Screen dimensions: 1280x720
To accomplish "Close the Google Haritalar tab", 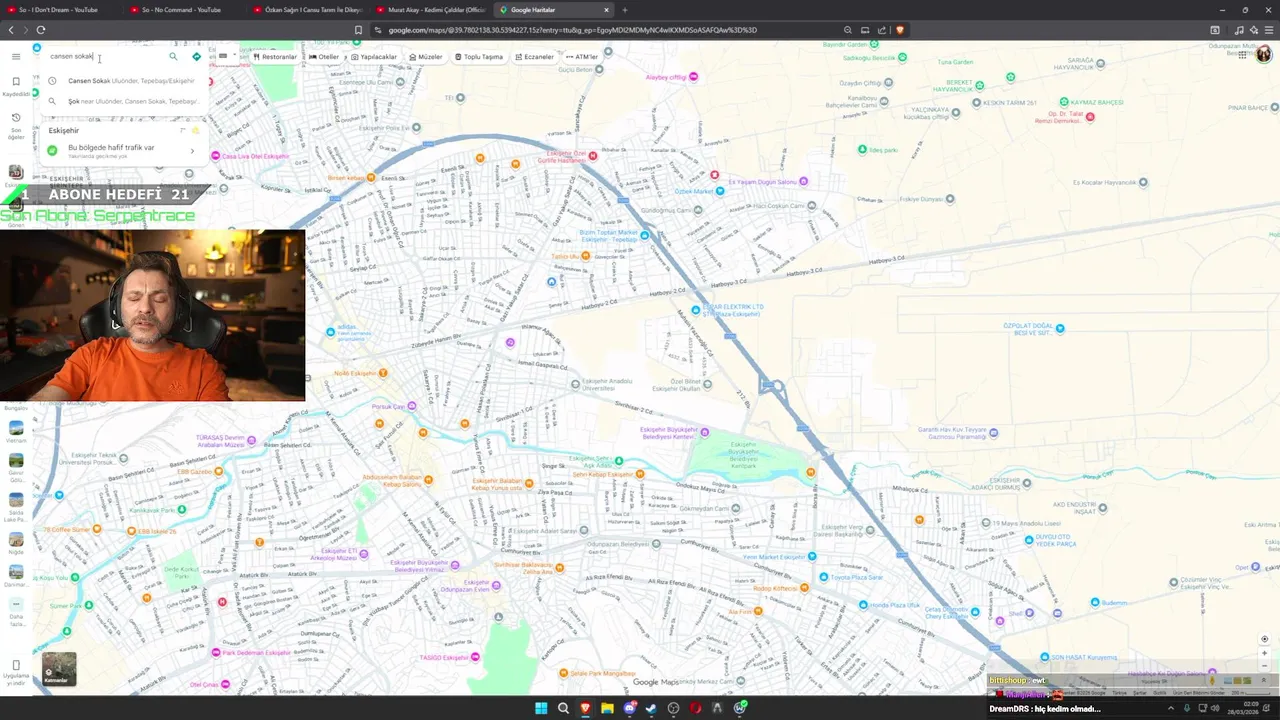I will (x=606, y=10).
